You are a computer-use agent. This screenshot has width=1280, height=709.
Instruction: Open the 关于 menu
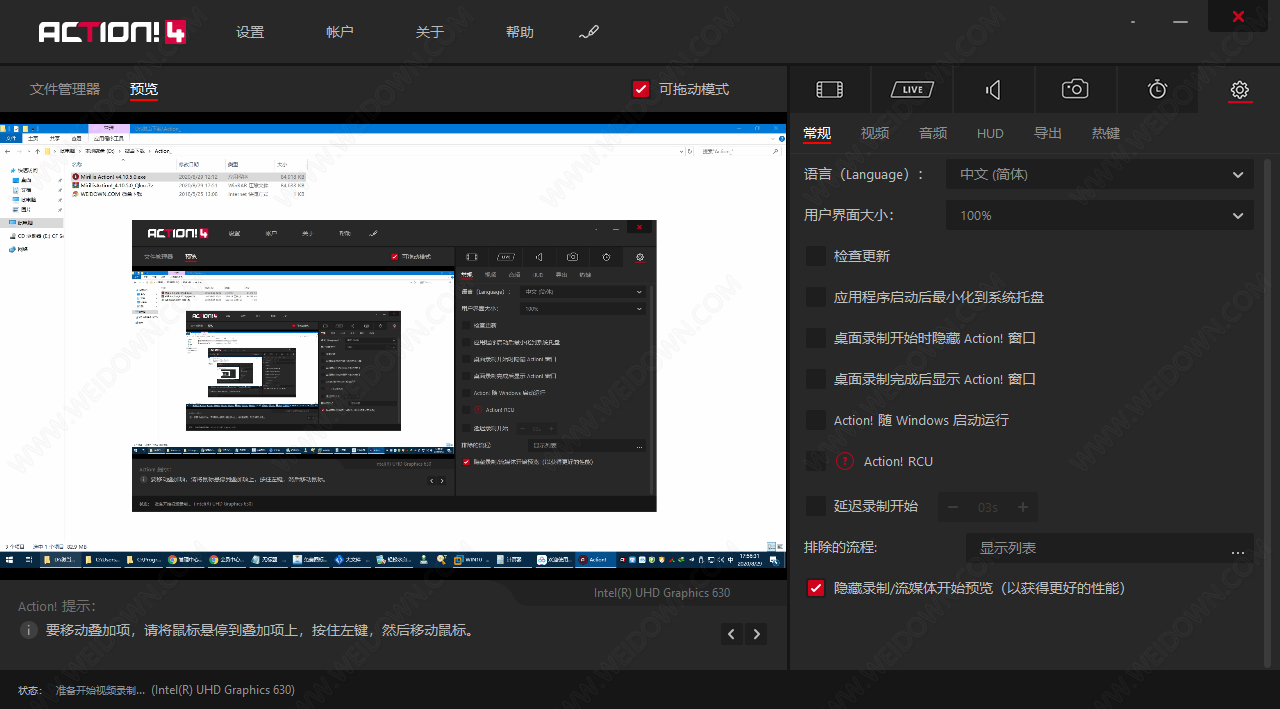430,32
